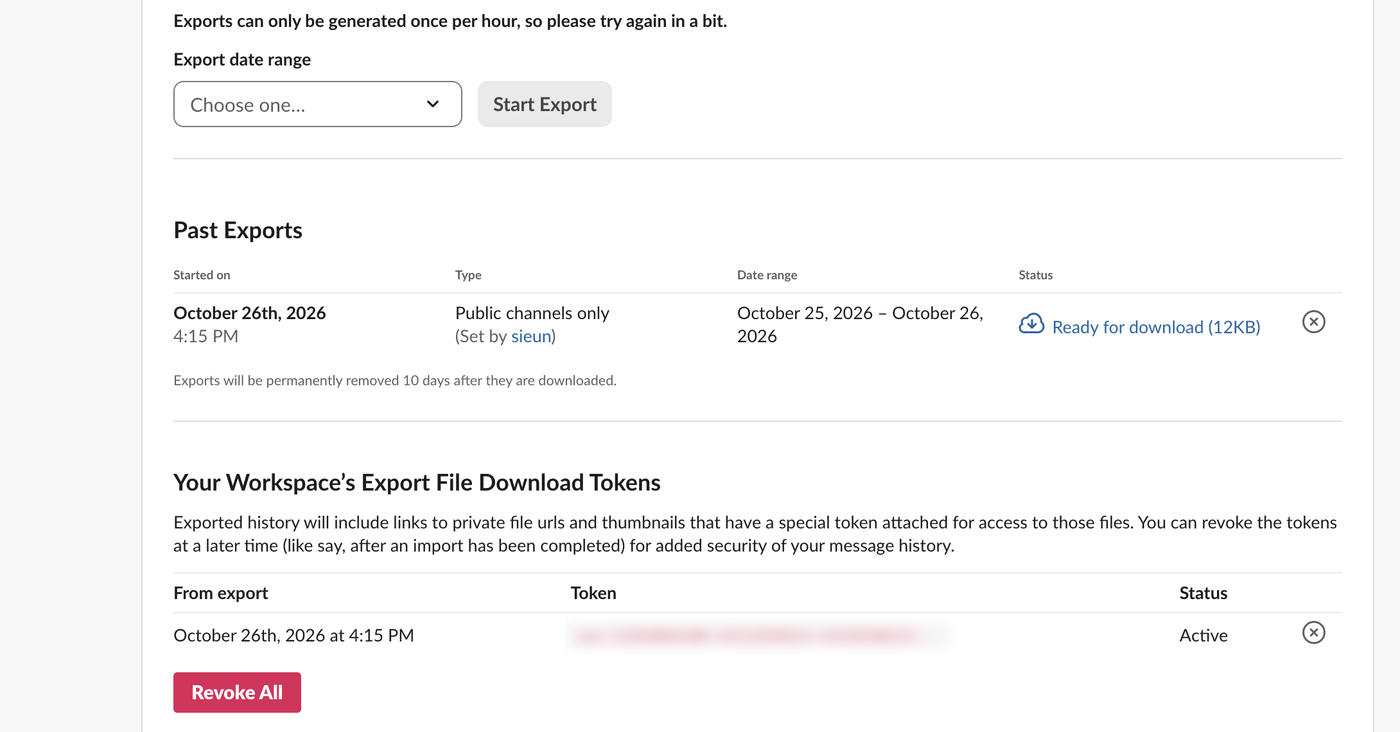Open the Ready for download (12KB) link
This screenshot has height=732, width=1400.
pyautogui.click(x=1155, y=326)
